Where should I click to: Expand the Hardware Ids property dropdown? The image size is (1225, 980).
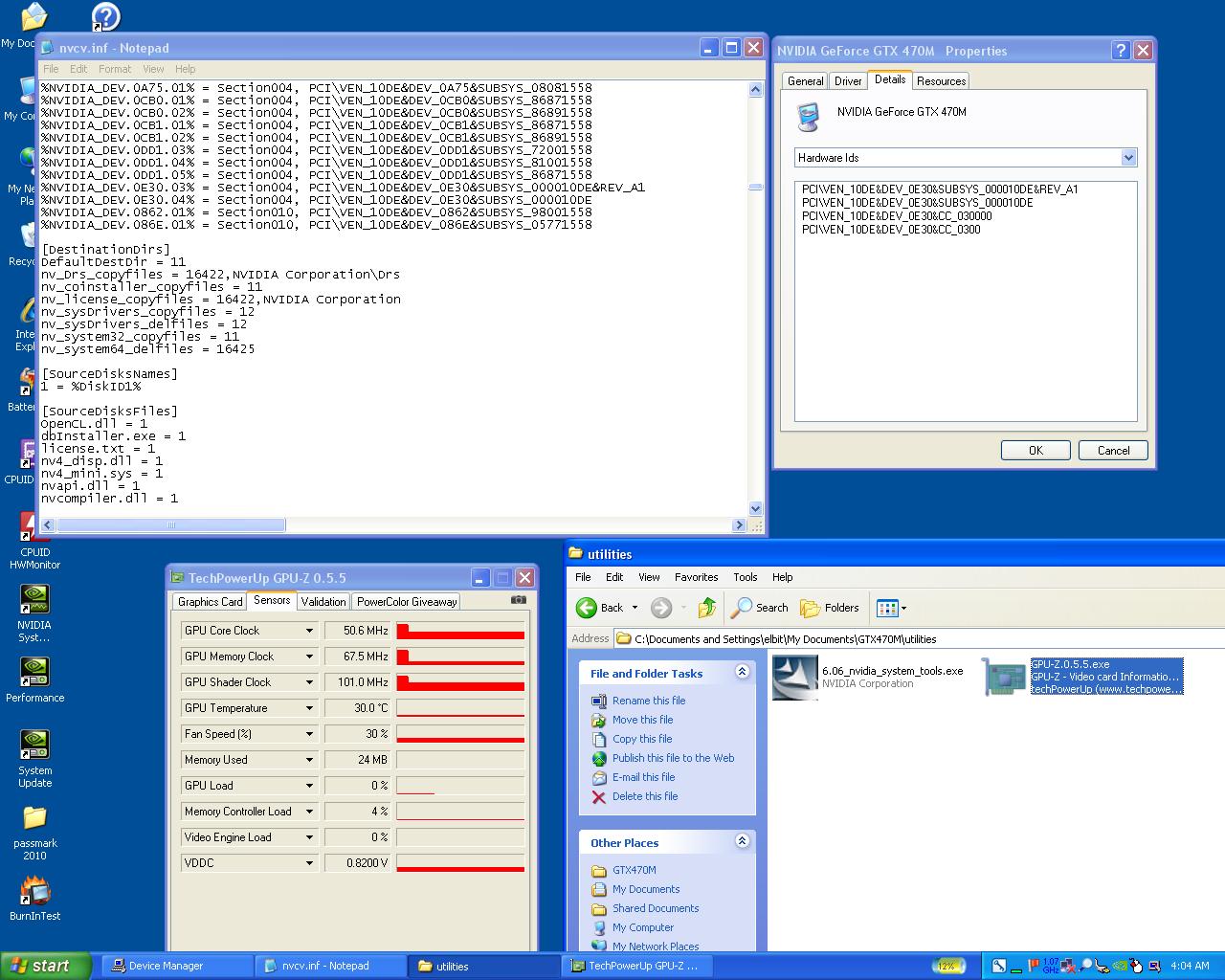[x=1128, y=158]
